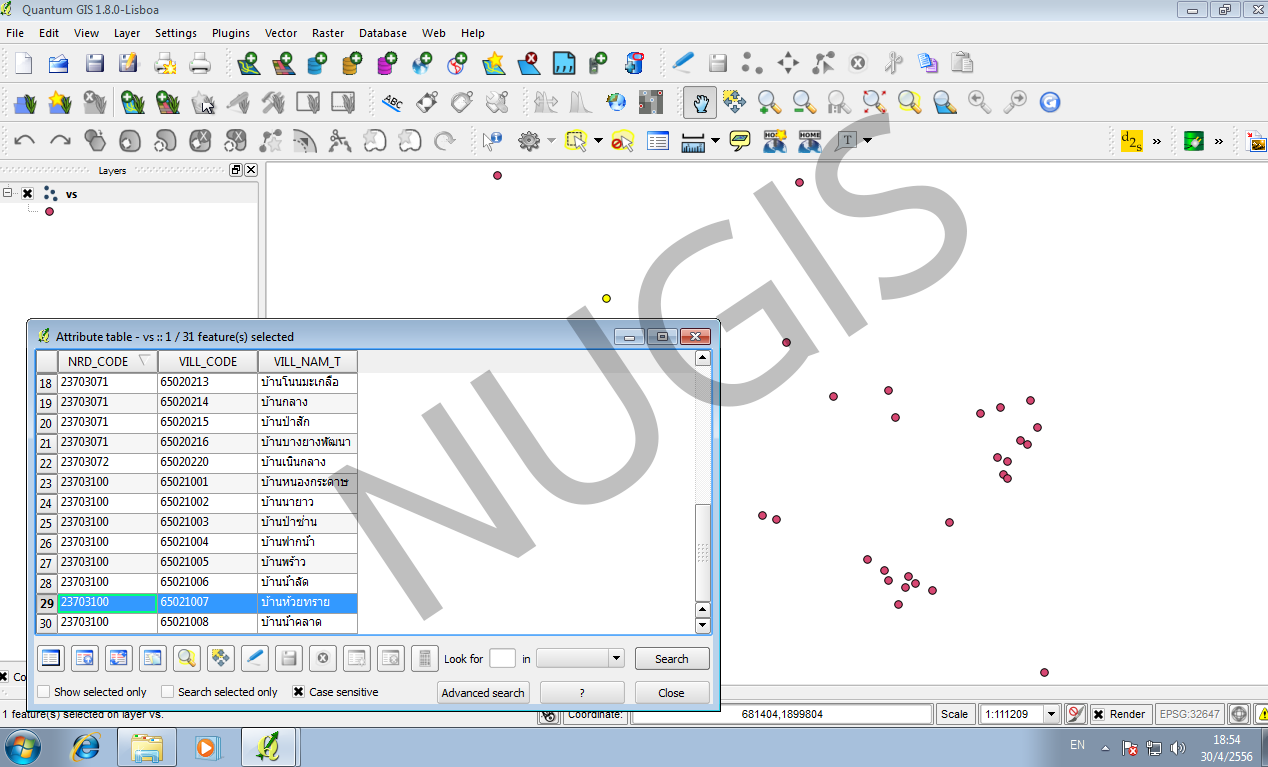Activate the Pan Map hand tool

(700, 102)
